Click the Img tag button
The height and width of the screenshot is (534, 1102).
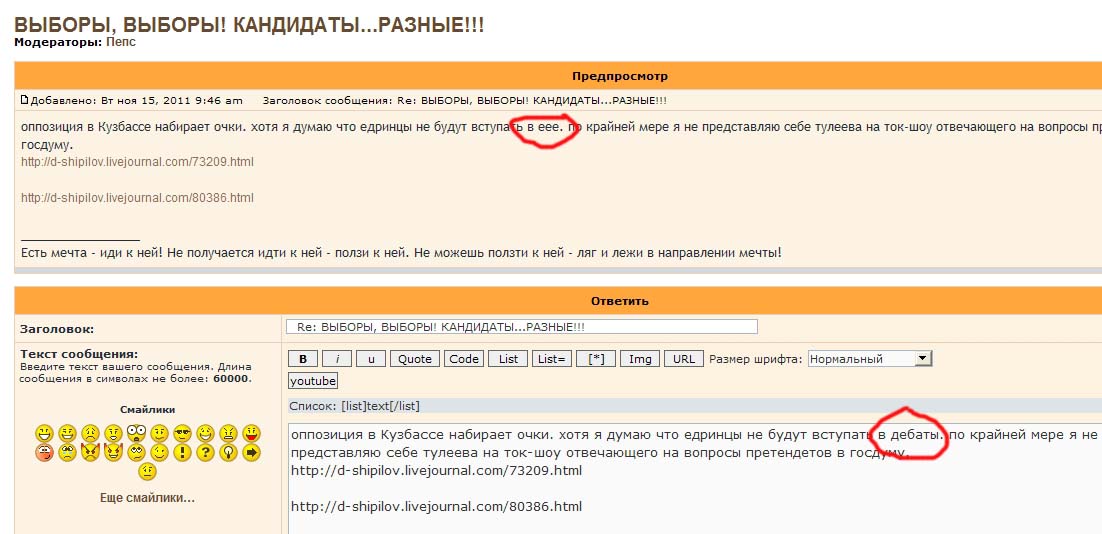click(639, 359)
